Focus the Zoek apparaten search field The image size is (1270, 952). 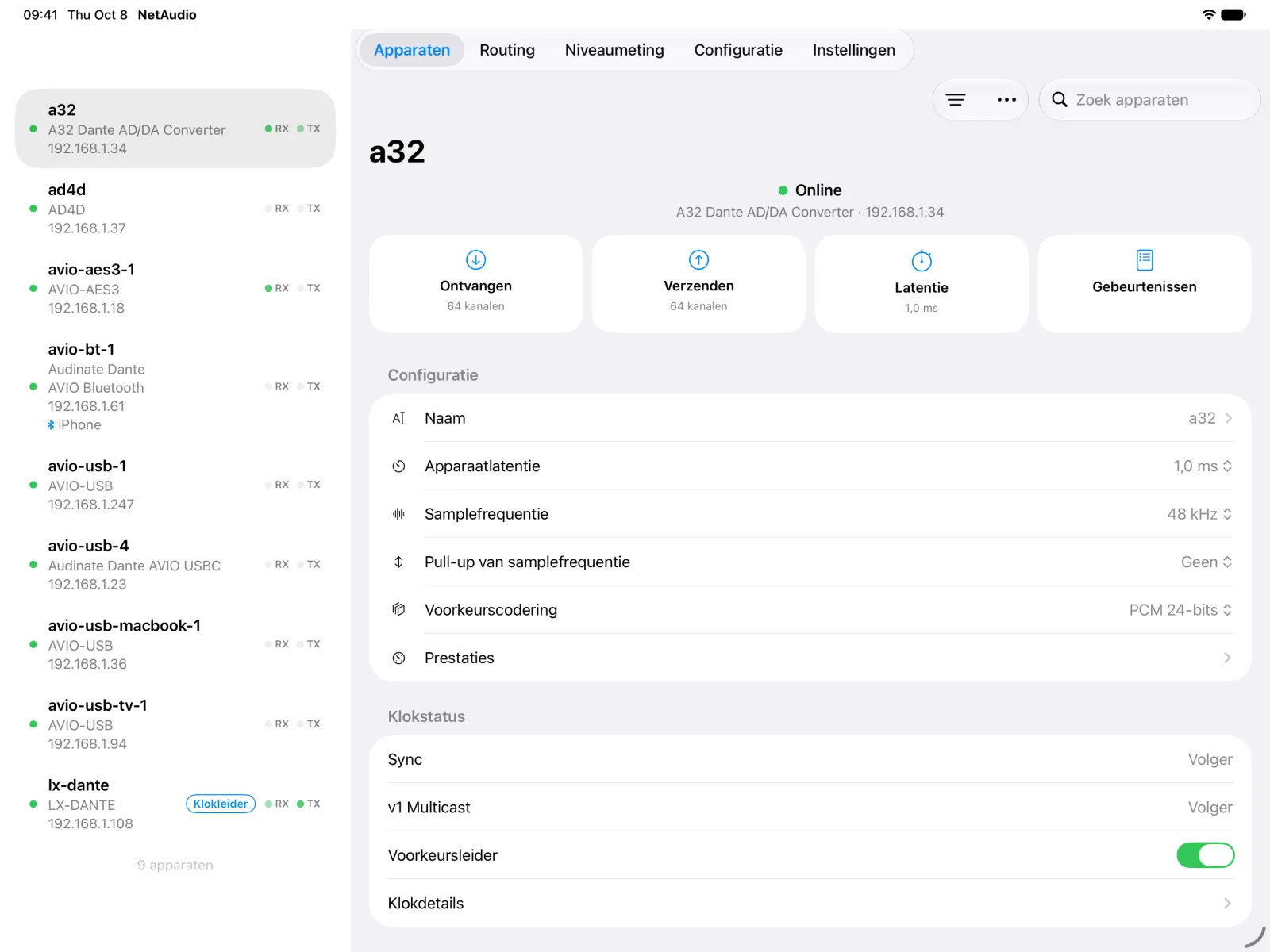(1149, 100)
